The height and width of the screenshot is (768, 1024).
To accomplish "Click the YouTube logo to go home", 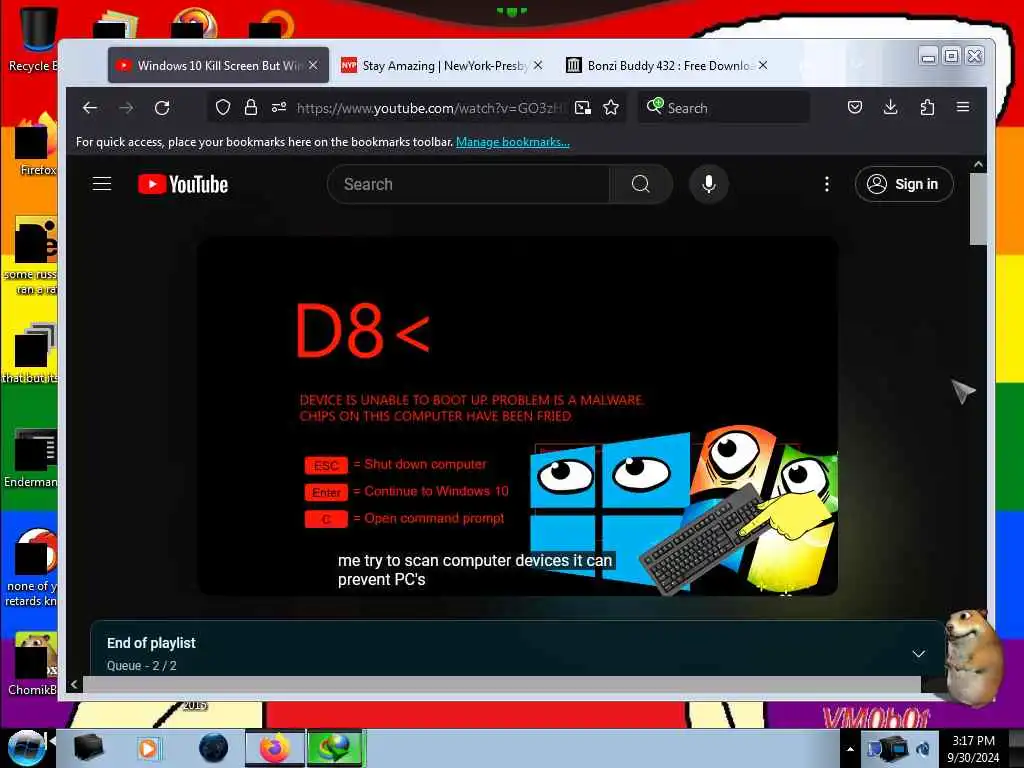I will coord(183,184).
